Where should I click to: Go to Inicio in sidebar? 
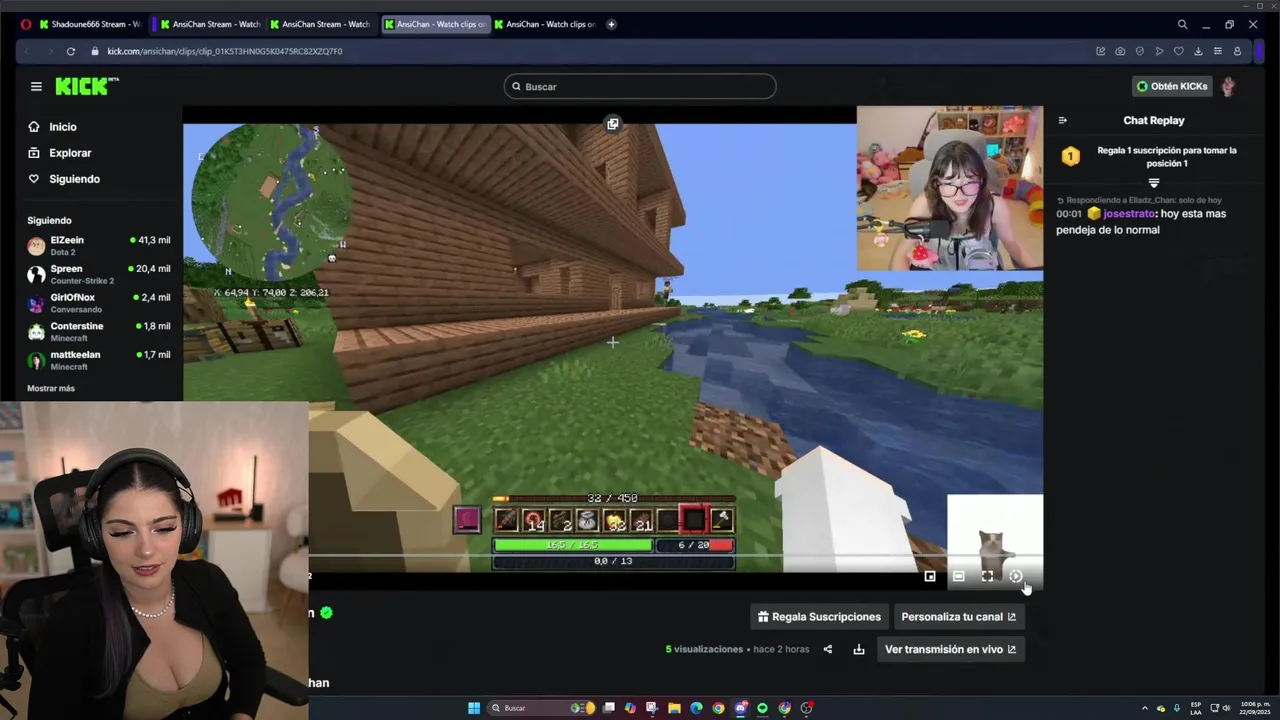(52, 127)
